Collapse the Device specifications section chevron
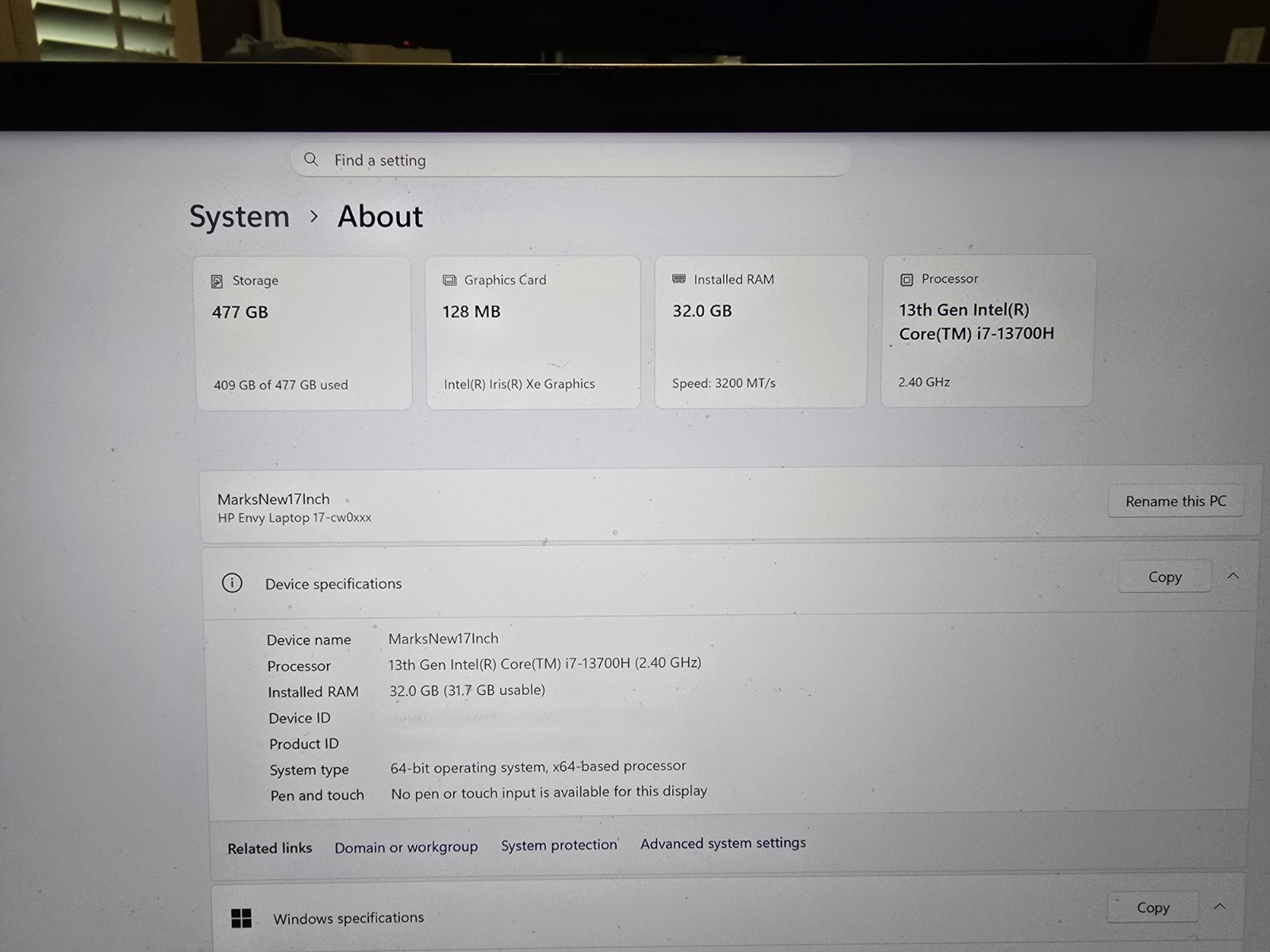Viewport: 1270px width, 952px height. (x=1233, y=576)
